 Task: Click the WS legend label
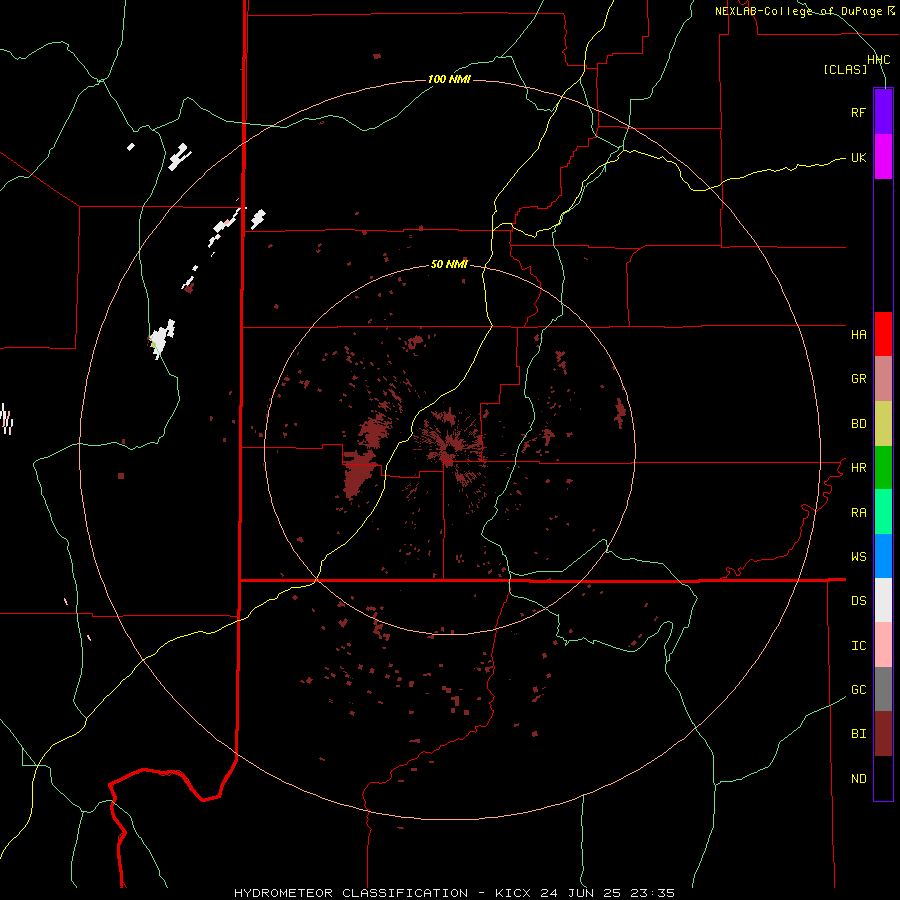coord(858,557)
